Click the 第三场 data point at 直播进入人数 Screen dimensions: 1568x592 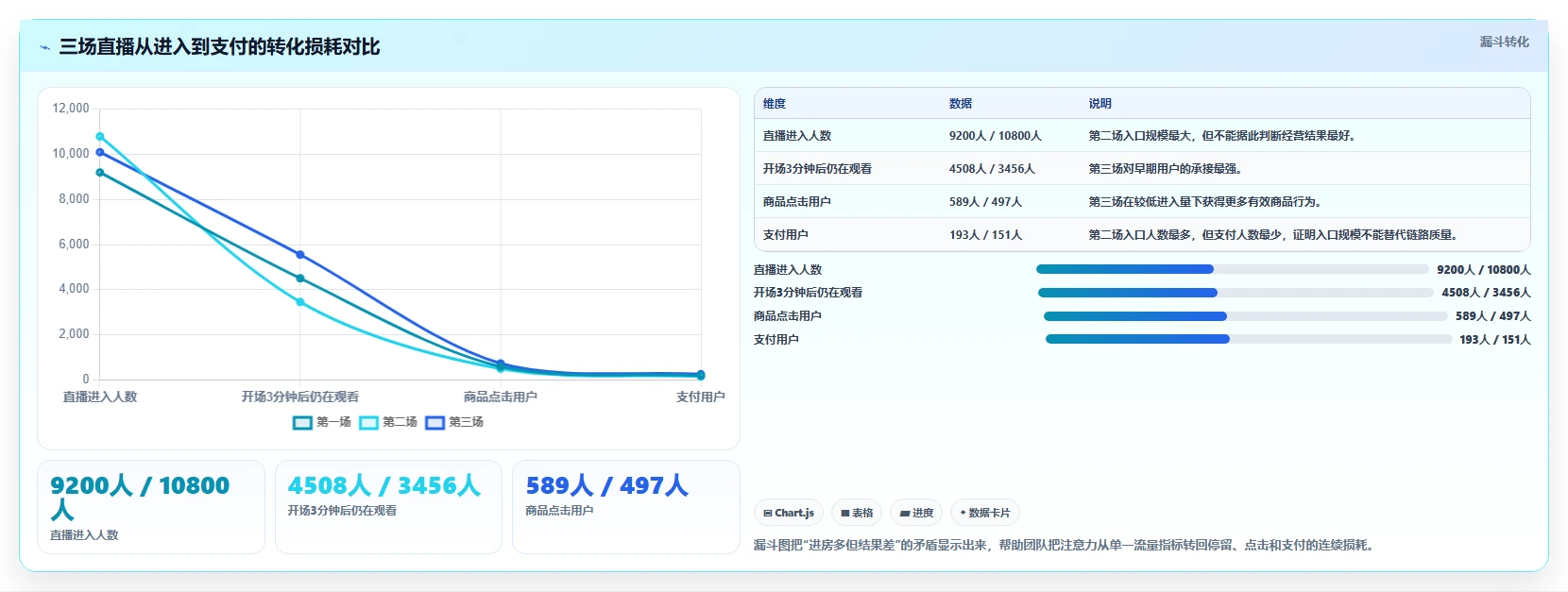click(x=100, y=152)
